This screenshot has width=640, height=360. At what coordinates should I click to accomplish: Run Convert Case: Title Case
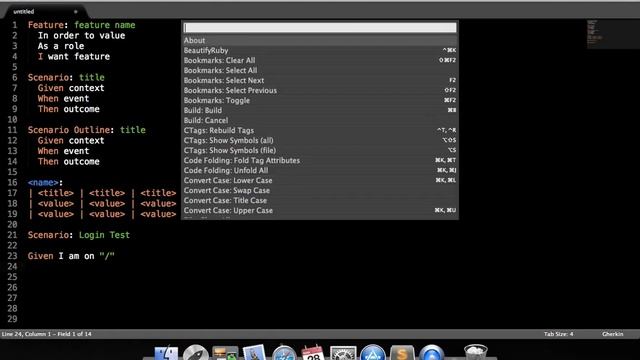[320, 200]
